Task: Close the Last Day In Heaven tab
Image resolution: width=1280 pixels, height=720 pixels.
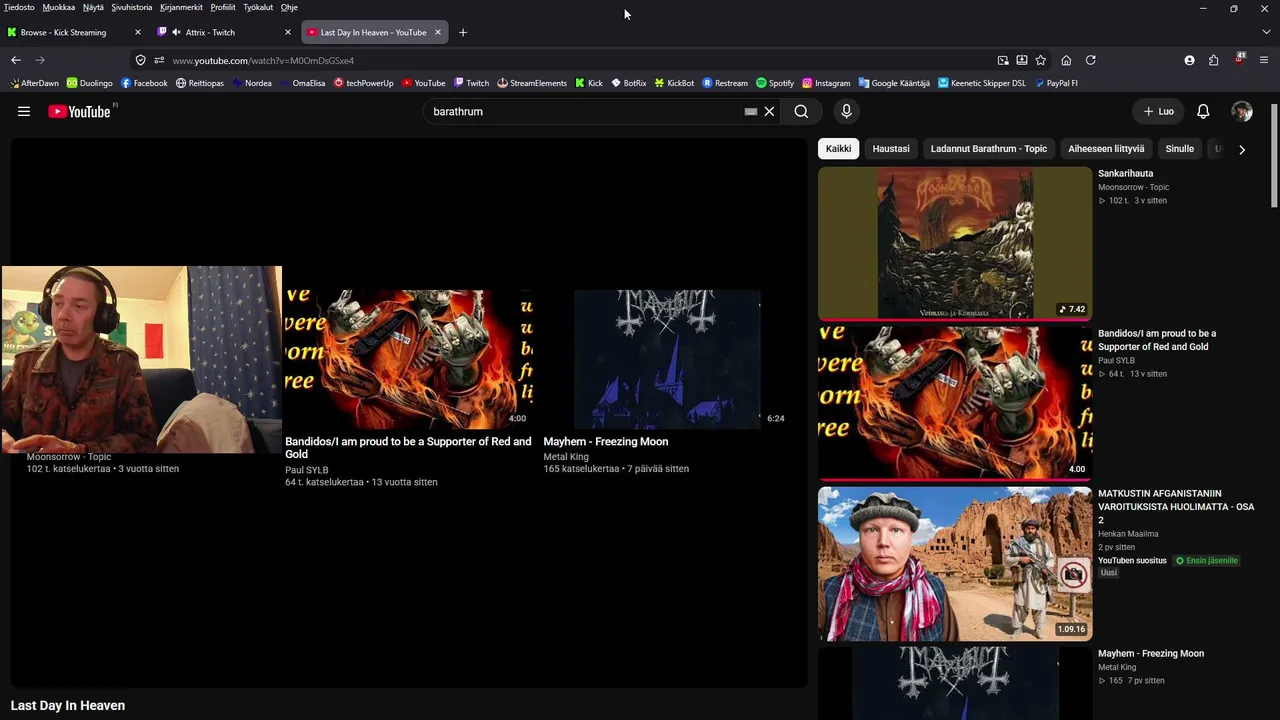Action: pos(437,32)
